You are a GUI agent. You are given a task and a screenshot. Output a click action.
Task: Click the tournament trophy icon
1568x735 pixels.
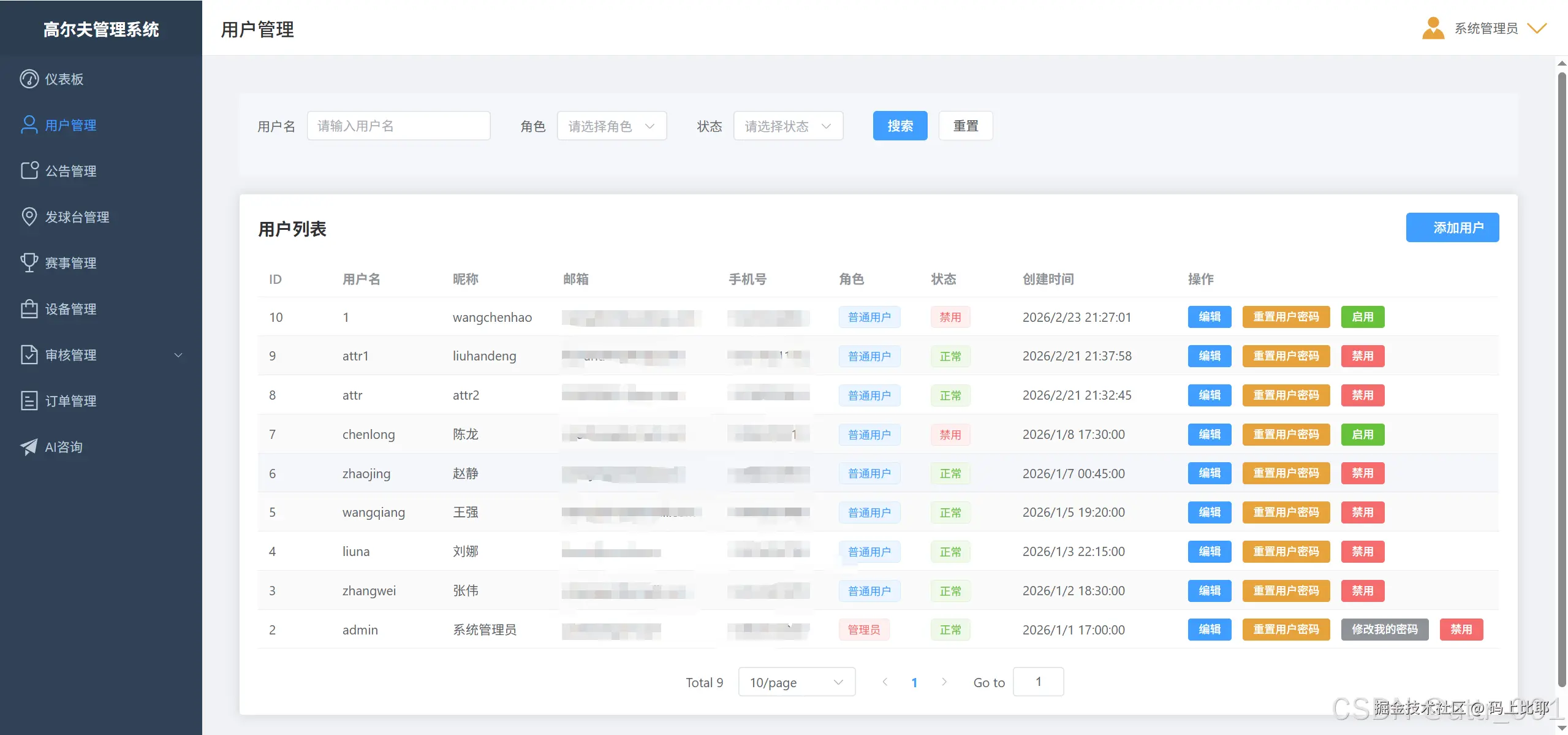tap(29, 262)
